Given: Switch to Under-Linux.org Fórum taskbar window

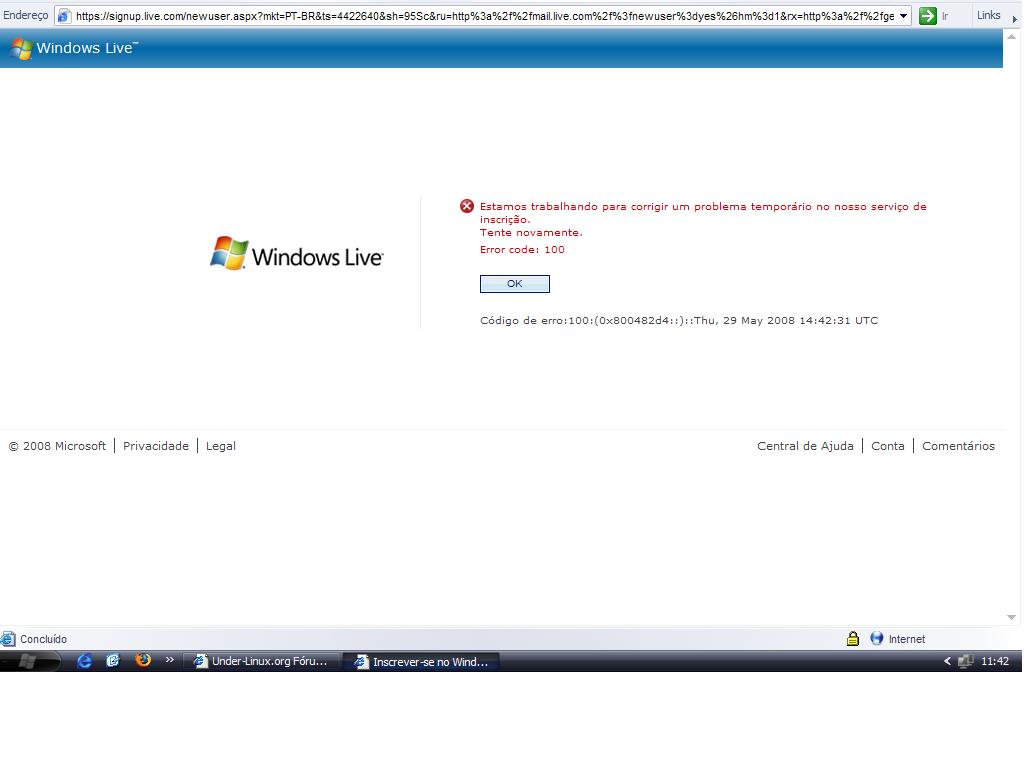Looking at the screenshot, I should [x=261, y=662].
